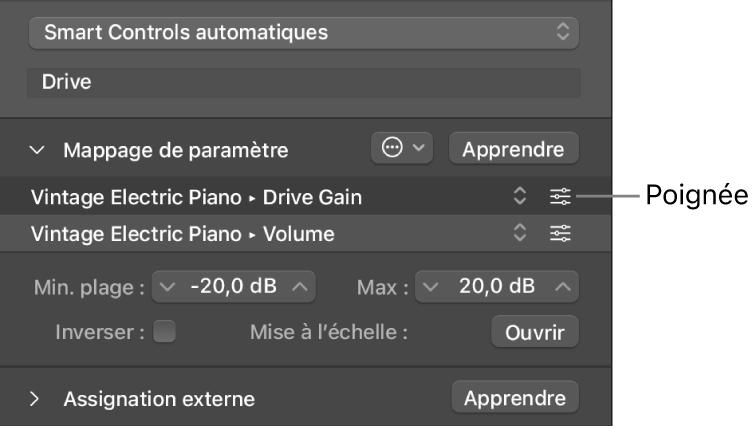The image size is (755, 428).
Task: Open Volume parameter pop-up arrows
Action: 520,234
